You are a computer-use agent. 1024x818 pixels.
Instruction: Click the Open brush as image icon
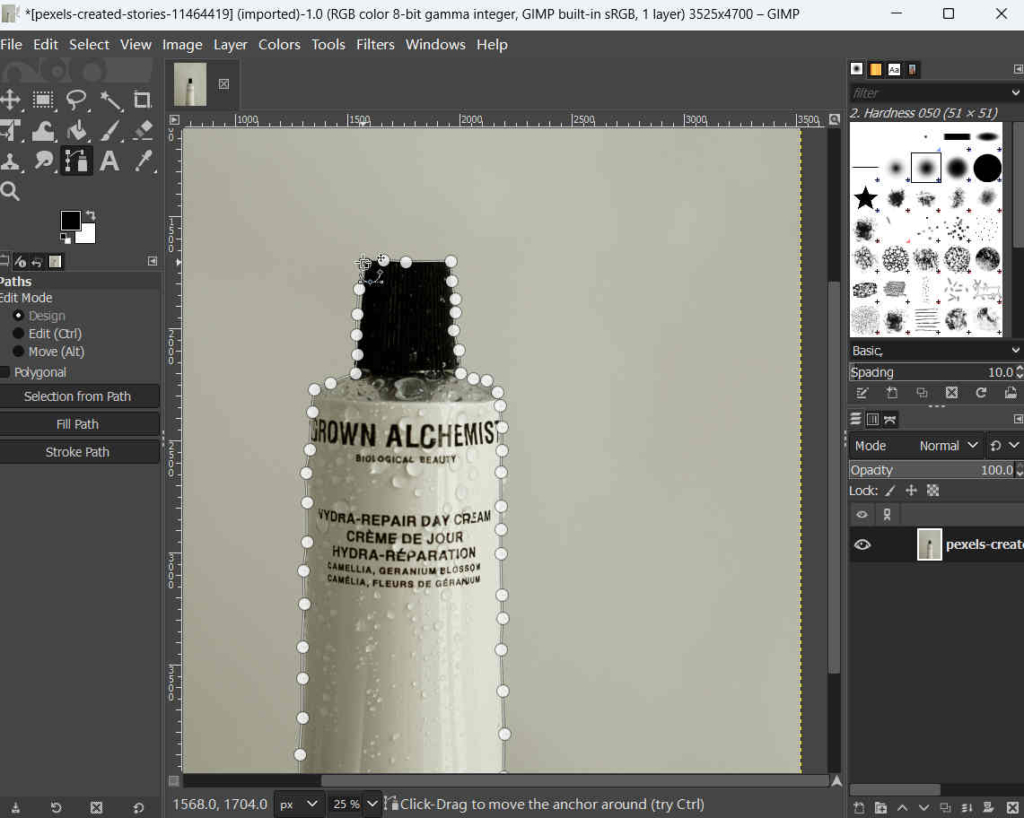(1010, 393)
